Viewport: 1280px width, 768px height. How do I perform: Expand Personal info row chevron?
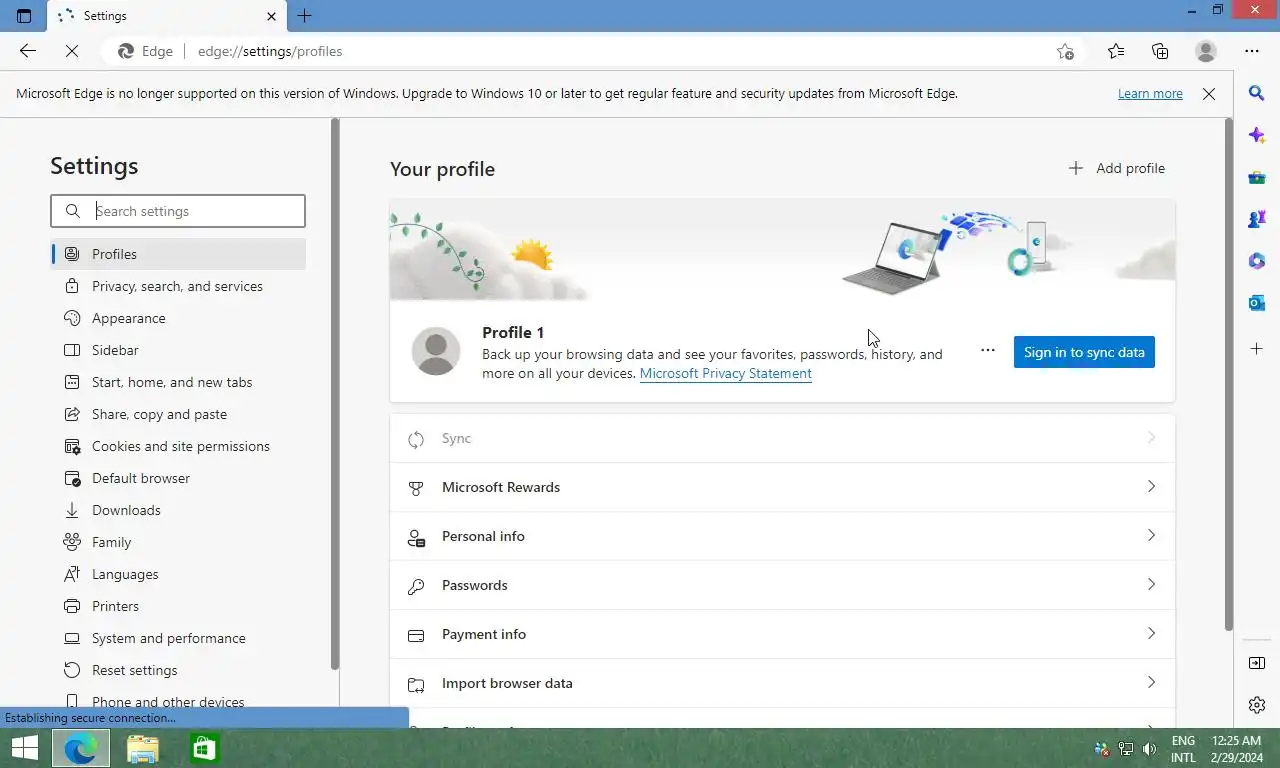[x=1151, y=536]
